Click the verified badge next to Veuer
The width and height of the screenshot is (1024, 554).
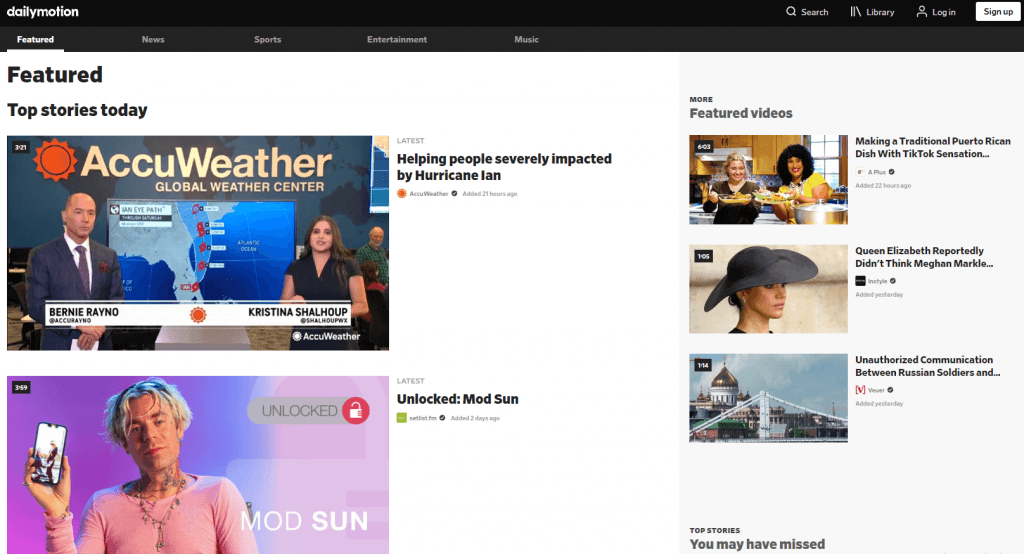point(890,390)
